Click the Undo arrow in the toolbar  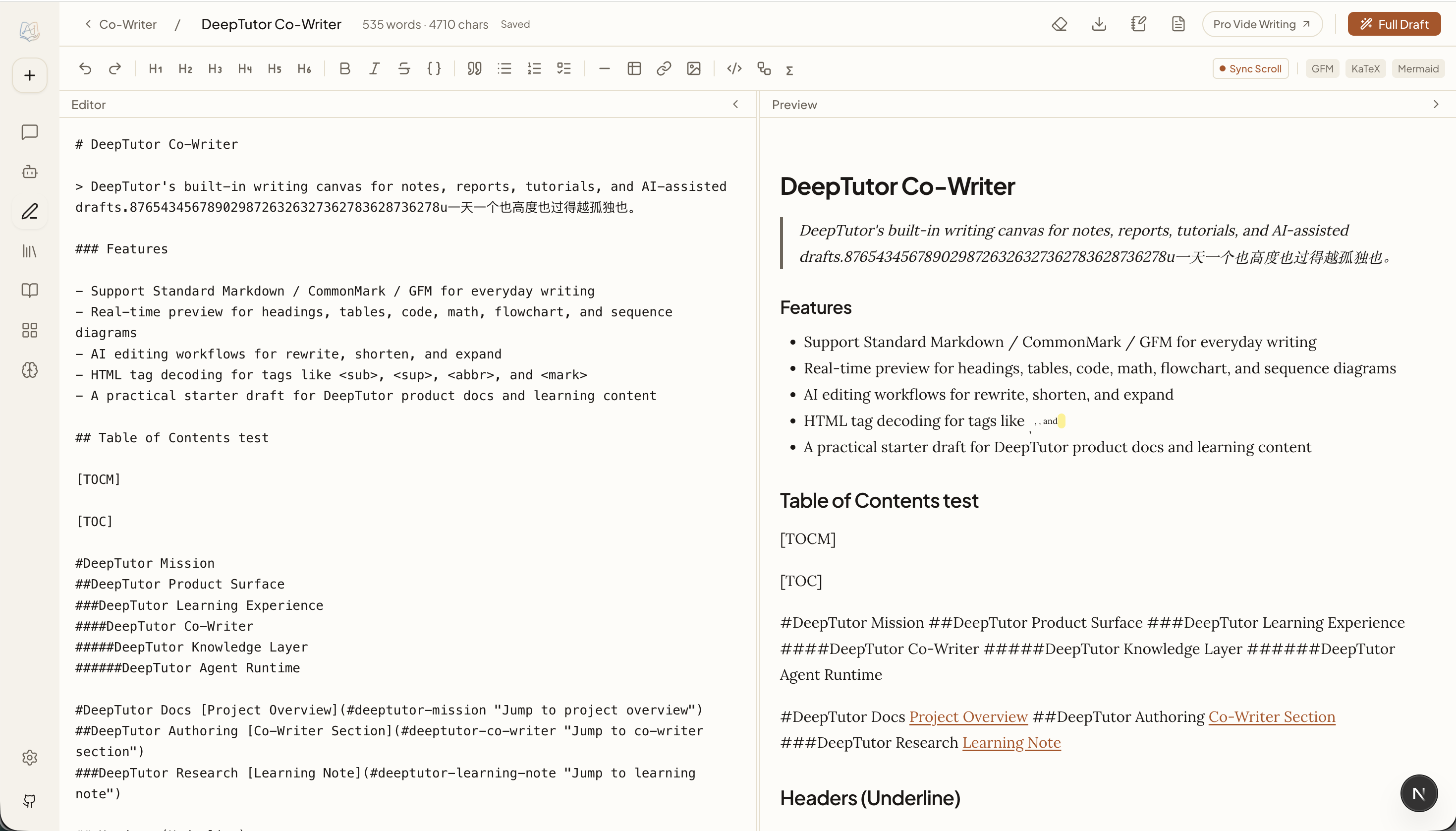(x=85, y=68)
